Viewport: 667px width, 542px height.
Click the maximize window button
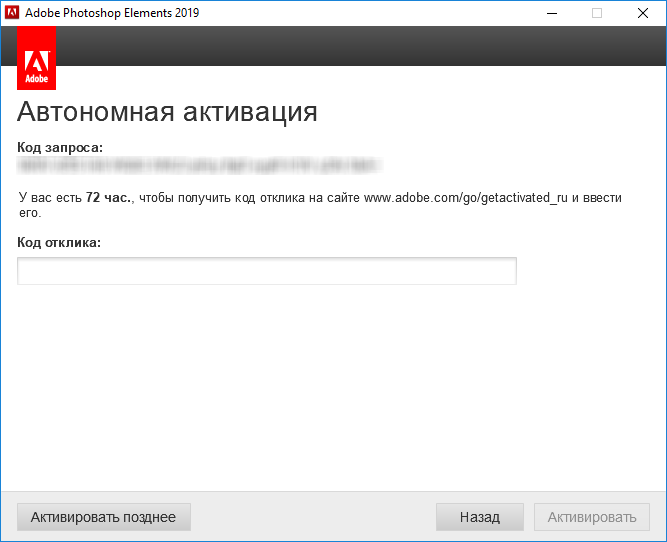click(x=597, y=13)
